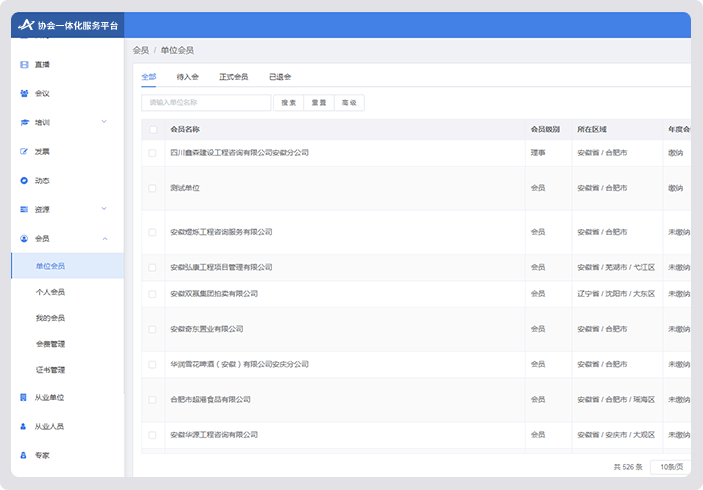Click the 直播 live-stream icon in sidebar
This screenshot has width=703, height=490.
click(24, 64)
